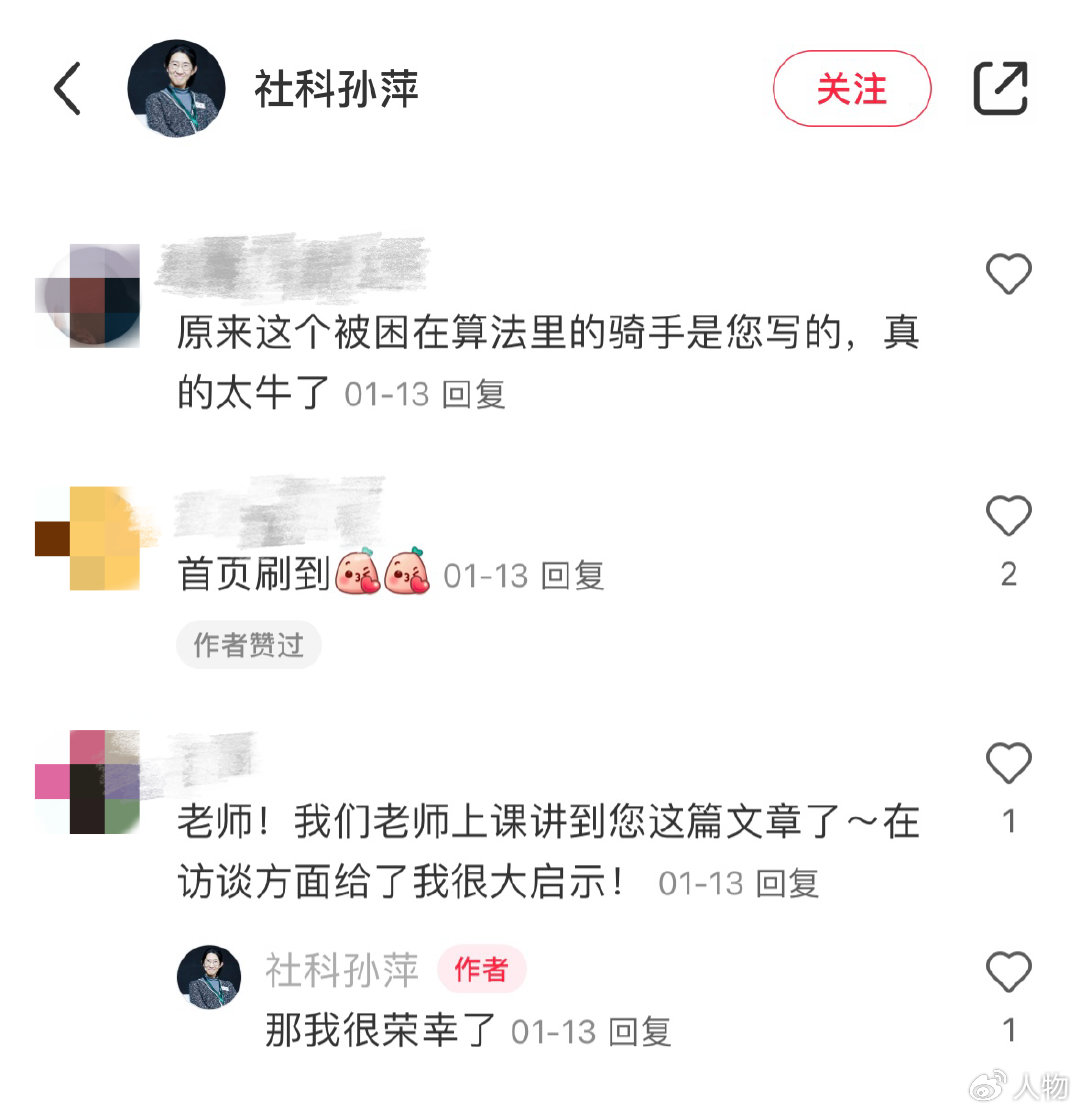Screen dimensions: 1080x1112
Task: Tap the red 作者 tag
Action: 481,969
